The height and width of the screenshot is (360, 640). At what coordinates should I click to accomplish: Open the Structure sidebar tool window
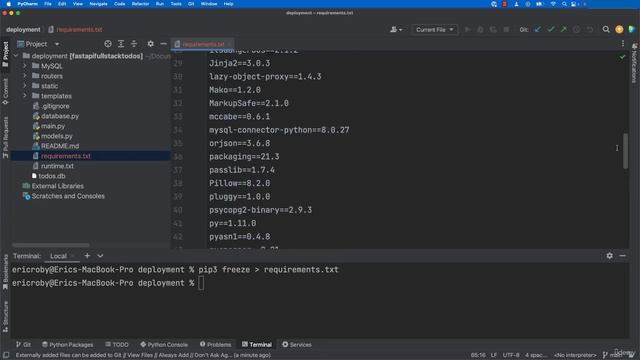coord(5,316)
